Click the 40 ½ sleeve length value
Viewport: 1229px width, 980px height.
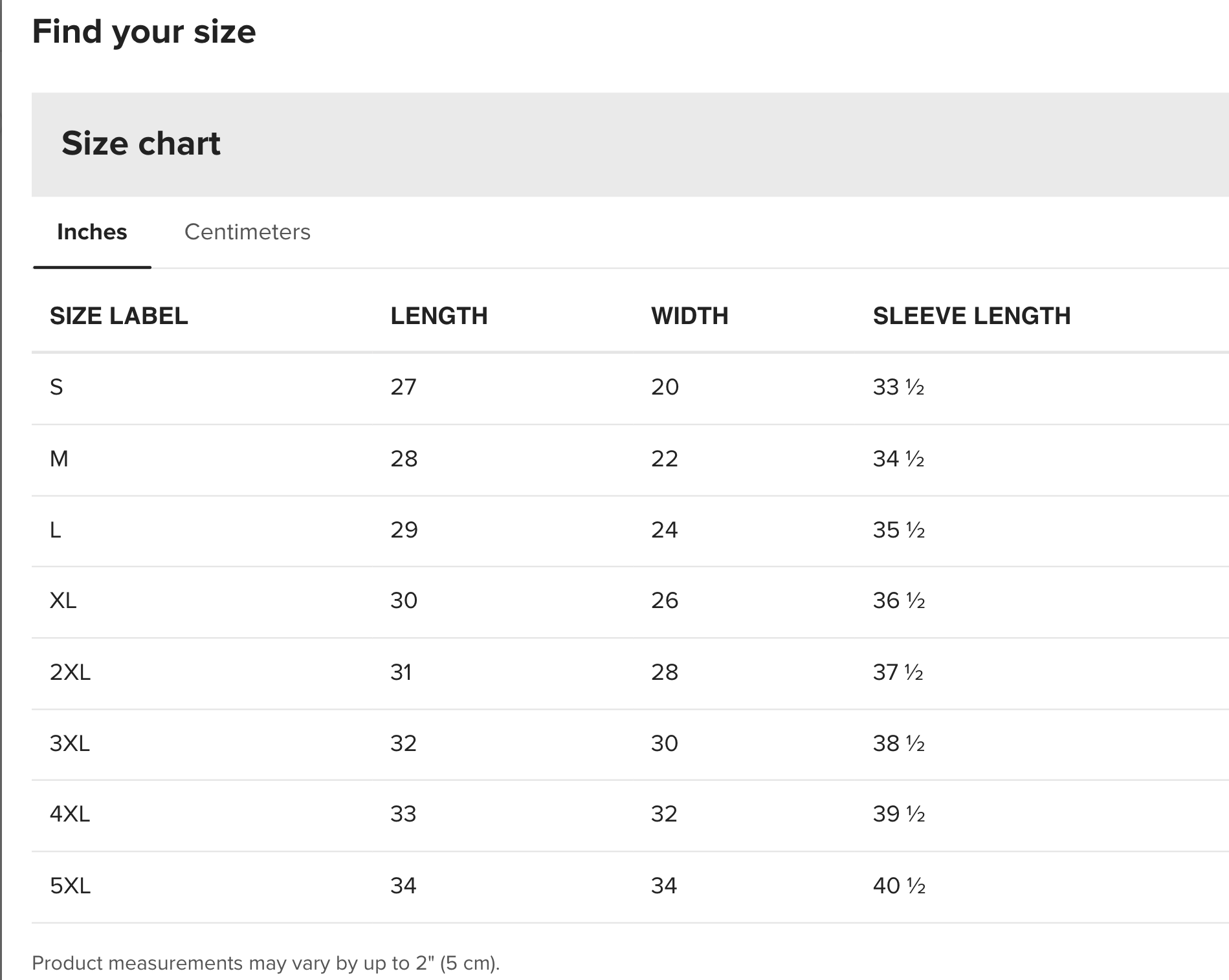tap(899, 885)
